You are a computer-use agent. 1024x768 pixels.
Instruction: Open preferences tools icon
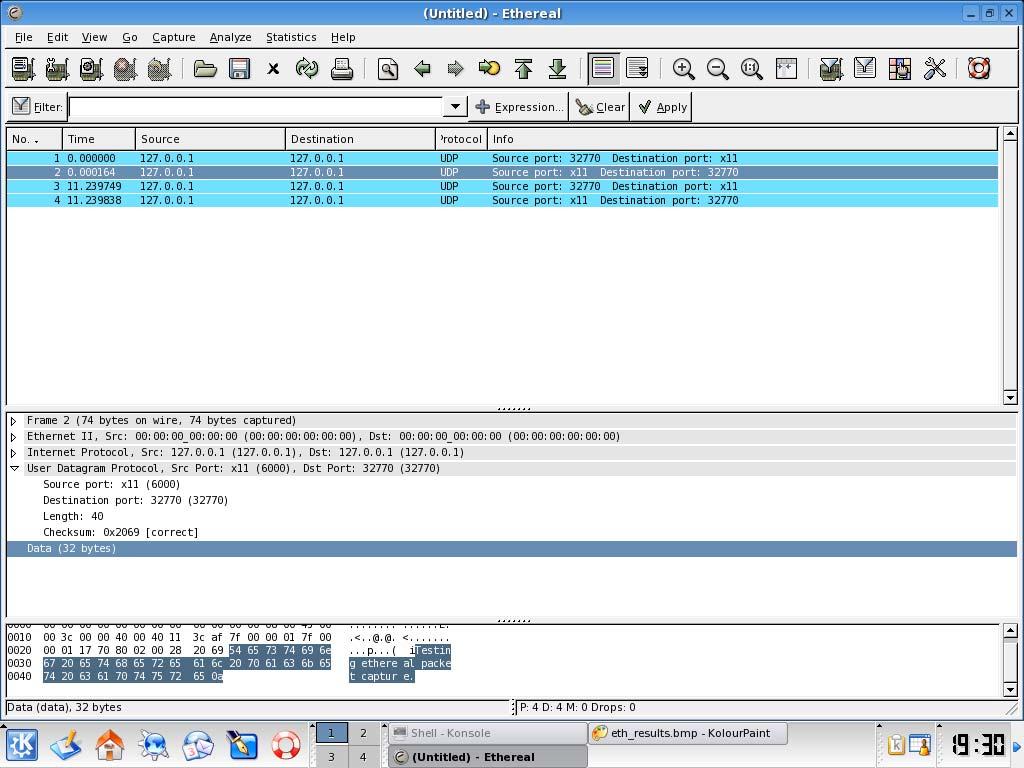(x=935, y=69)
